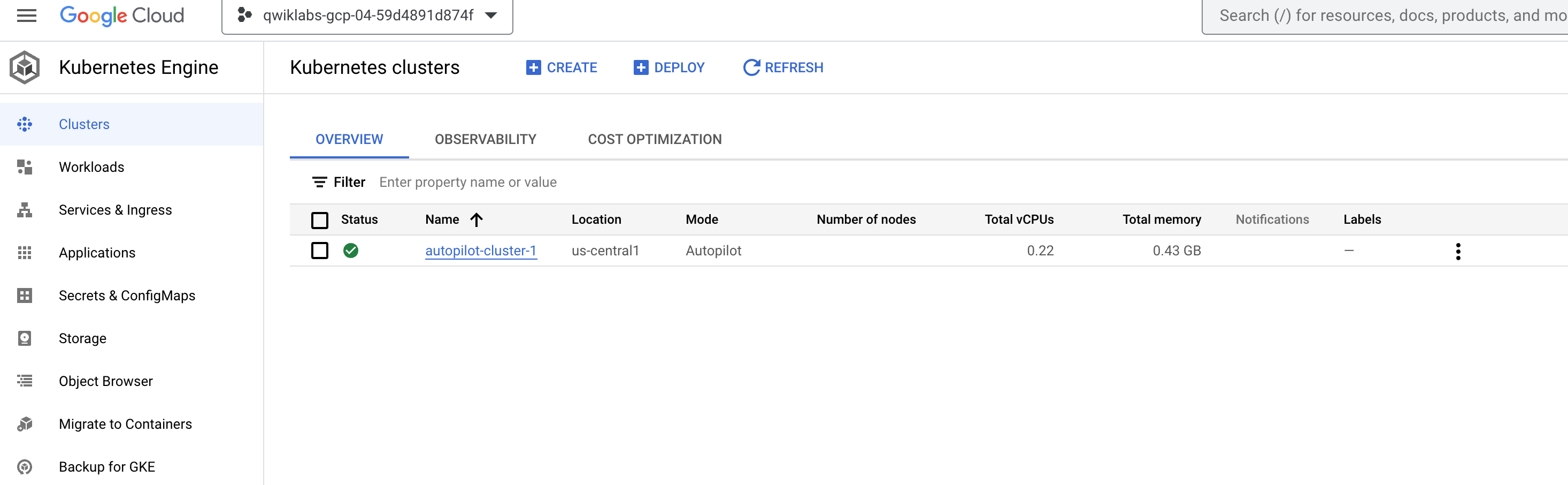Check the autopilot-cluster-1 row checkbox
This screenshot has width=1568, height=485.
320,251
